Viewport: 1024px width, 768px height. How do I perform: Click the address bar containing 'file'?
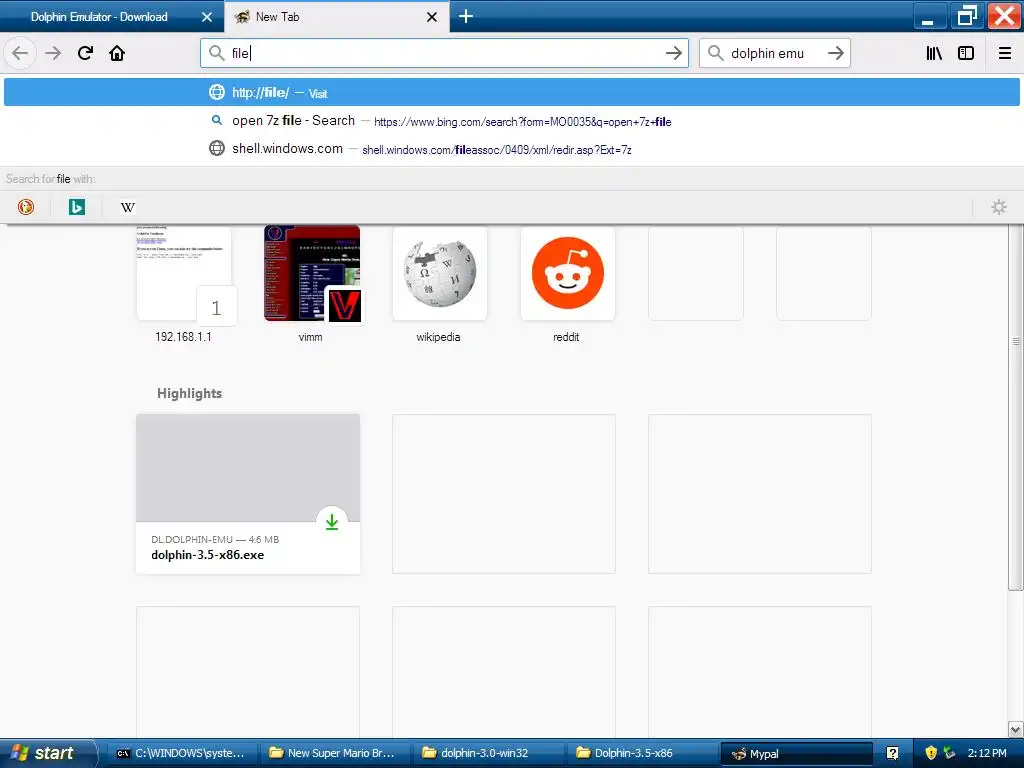[x=444, y=53]
